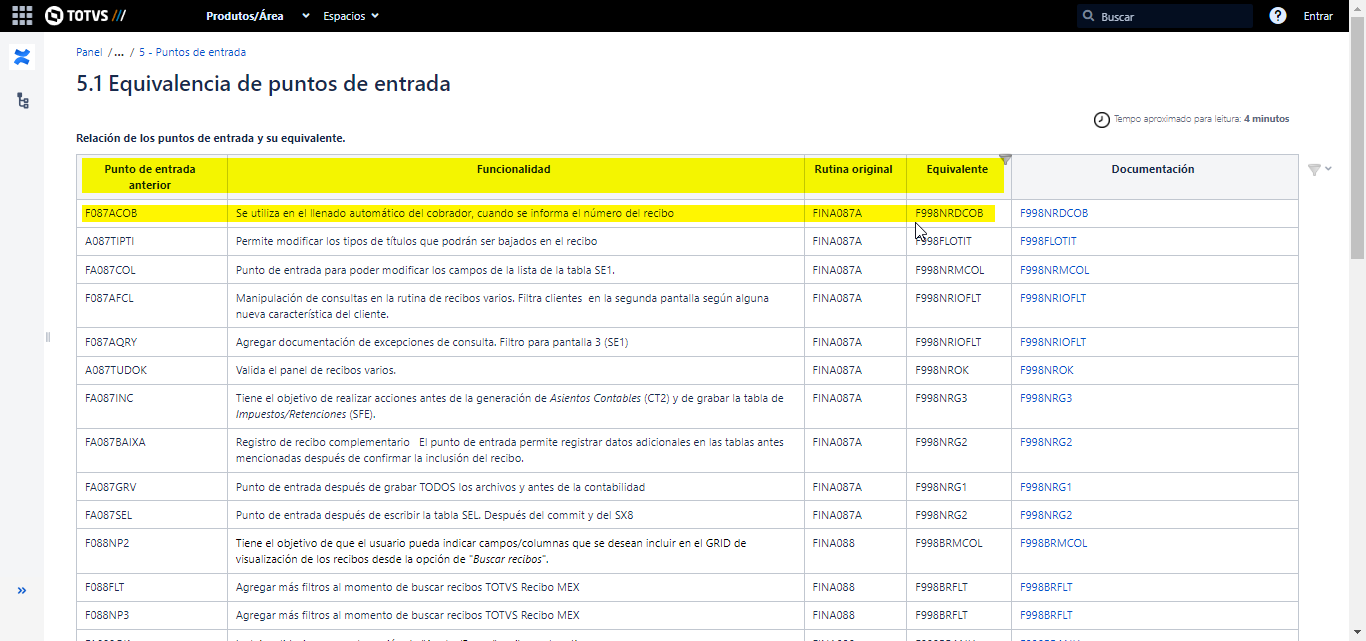Select the FA087GRV cell

tap(152, 487)
